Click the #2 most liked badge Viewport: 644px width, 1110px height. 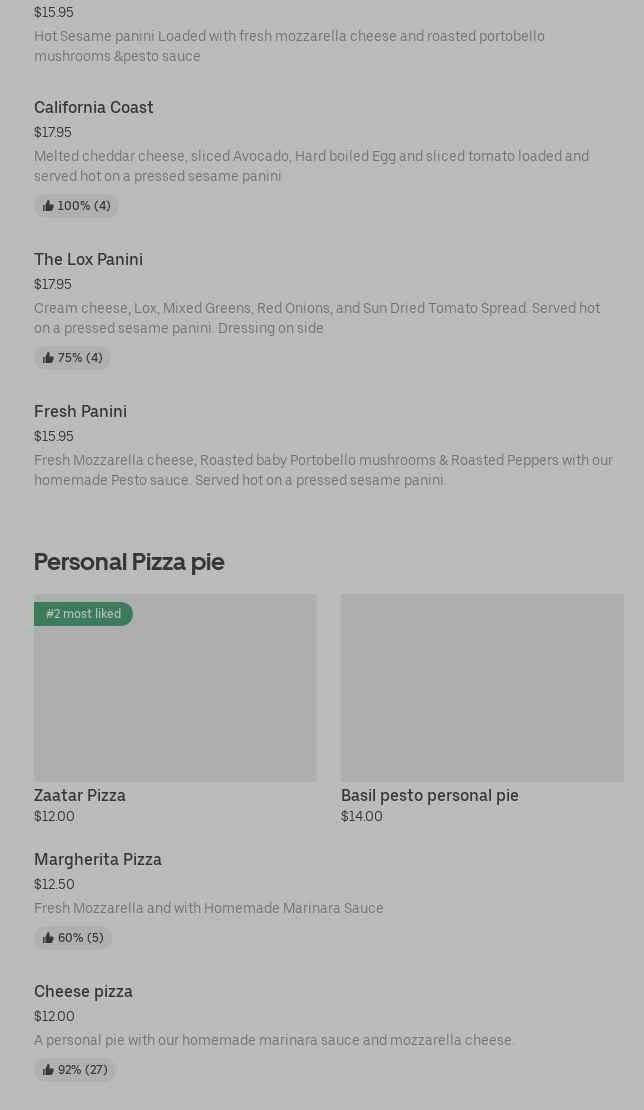83,614
